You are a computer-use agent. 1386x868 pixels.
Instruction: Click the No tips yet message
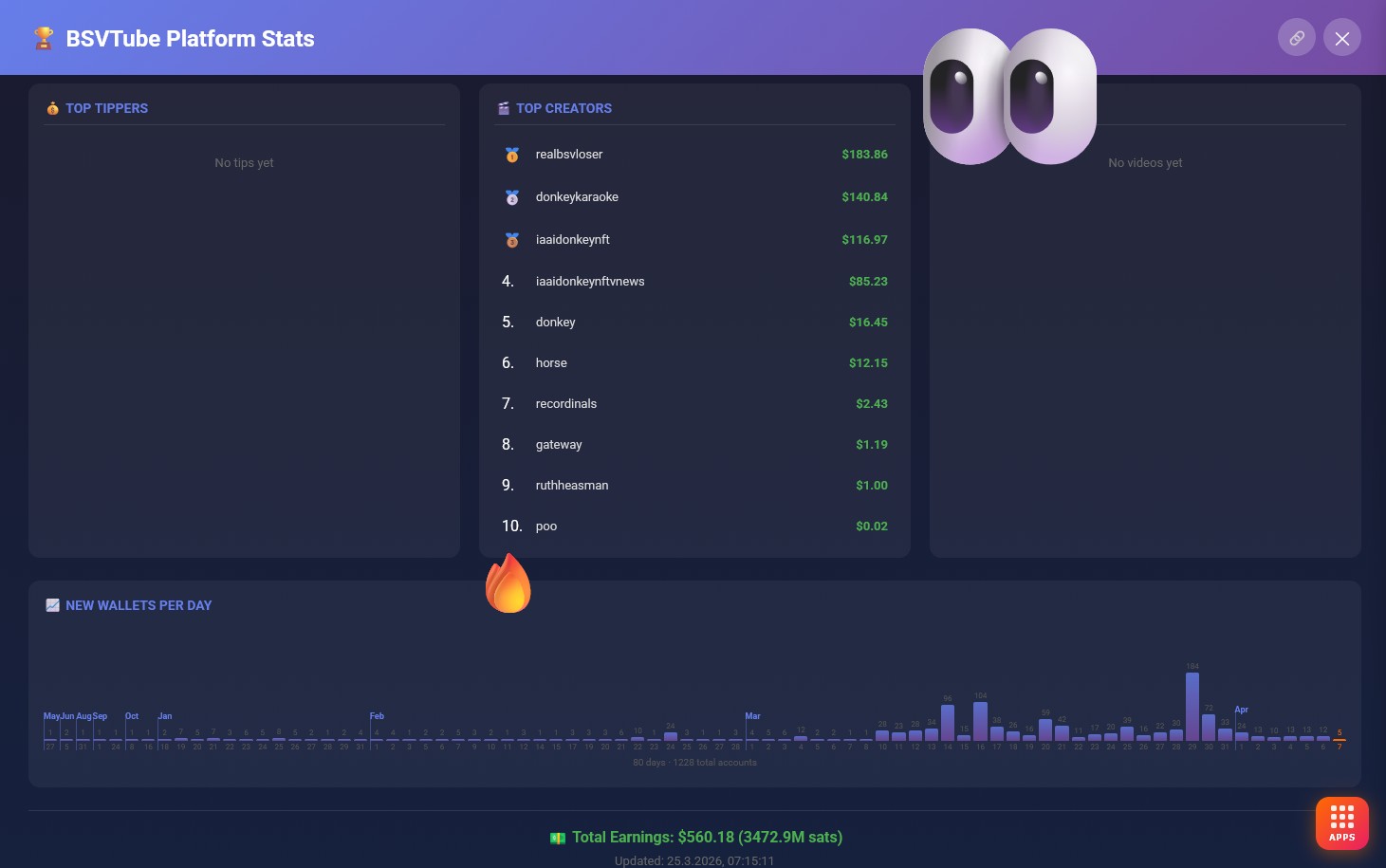244,163
